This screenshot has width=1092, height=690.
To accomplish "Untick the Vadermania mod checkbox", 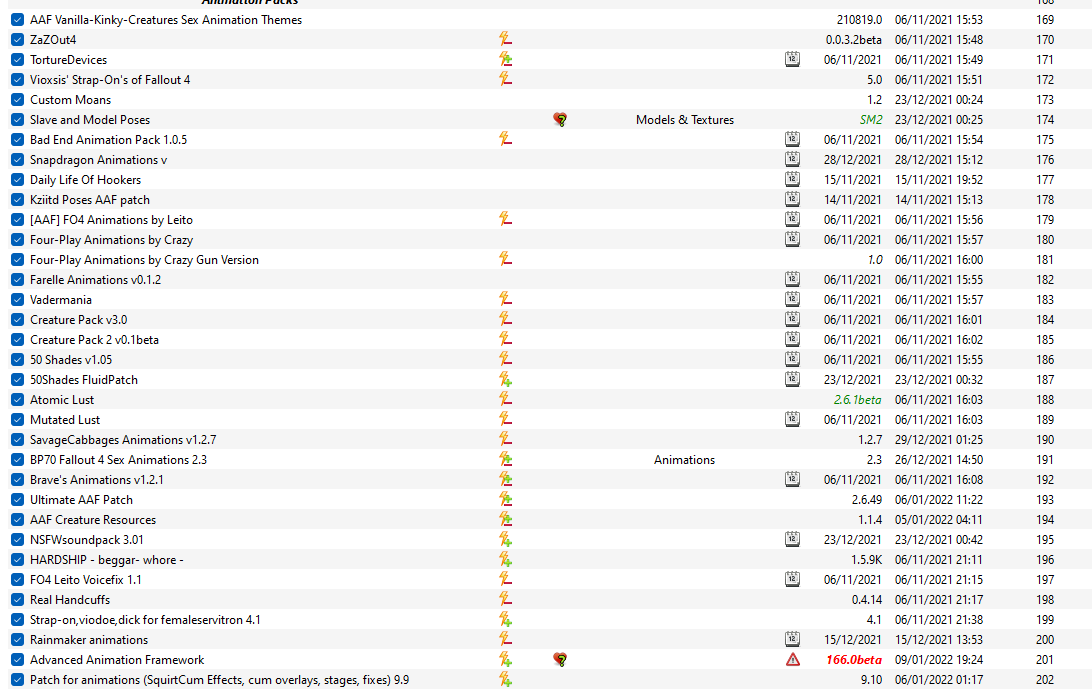I will coord(17,299).
